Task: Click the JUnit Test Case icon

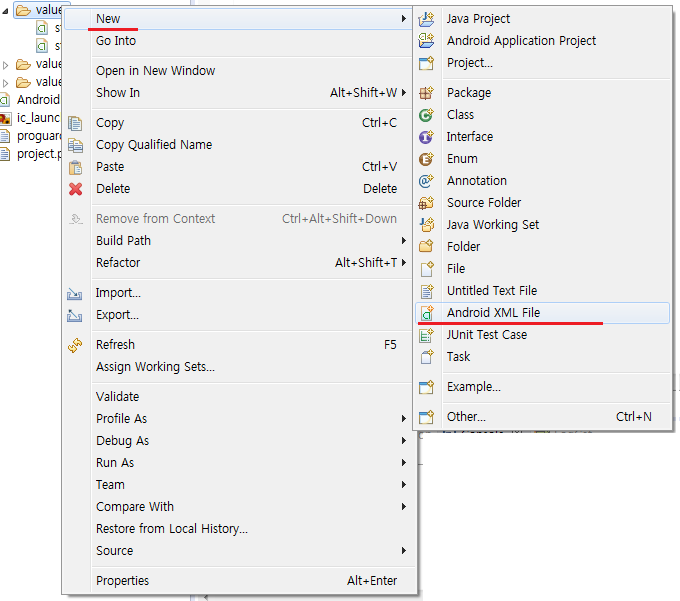Action: click(426, 335)
